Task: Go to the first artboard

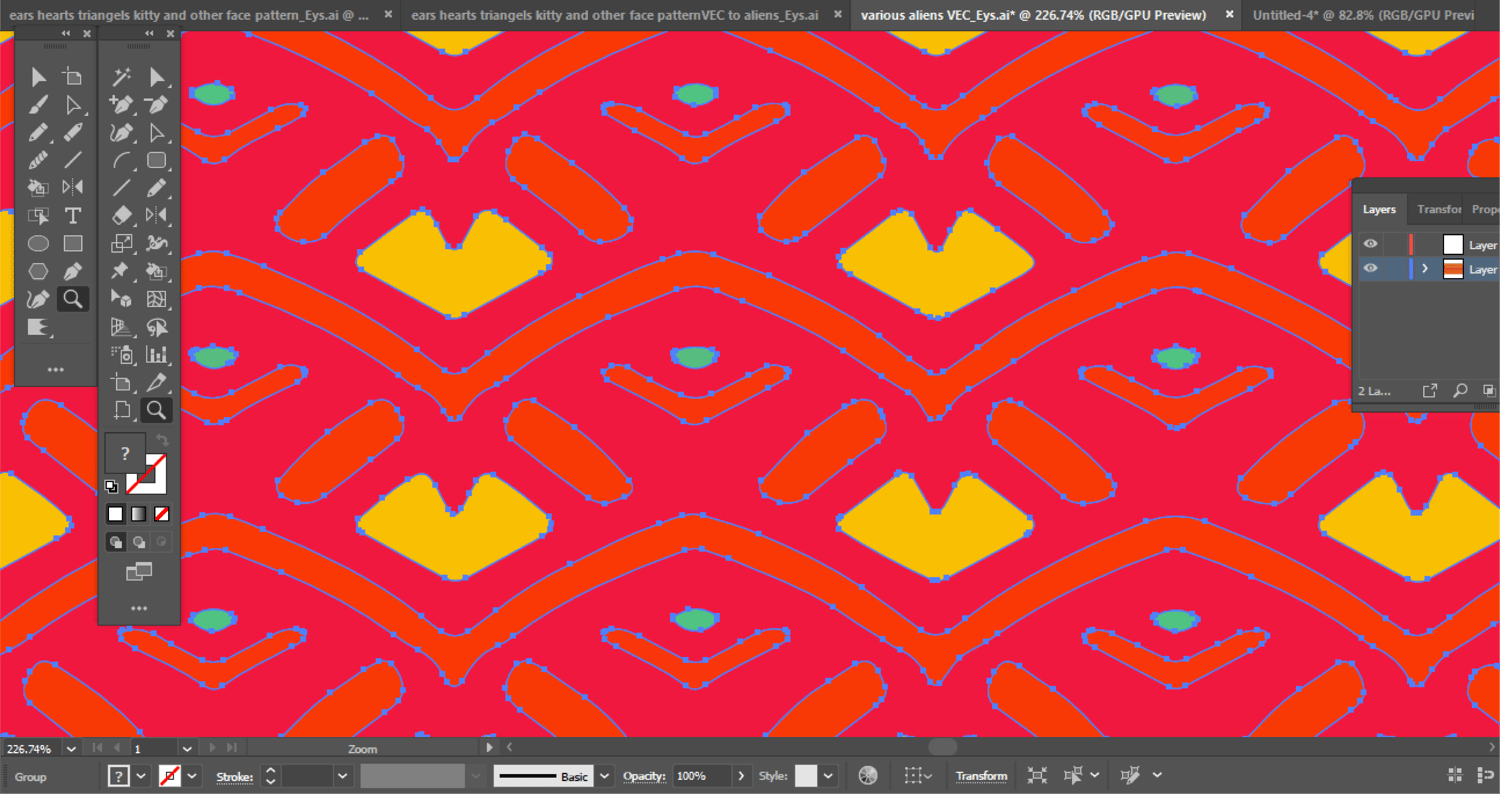Action: [x=97, y=748]
